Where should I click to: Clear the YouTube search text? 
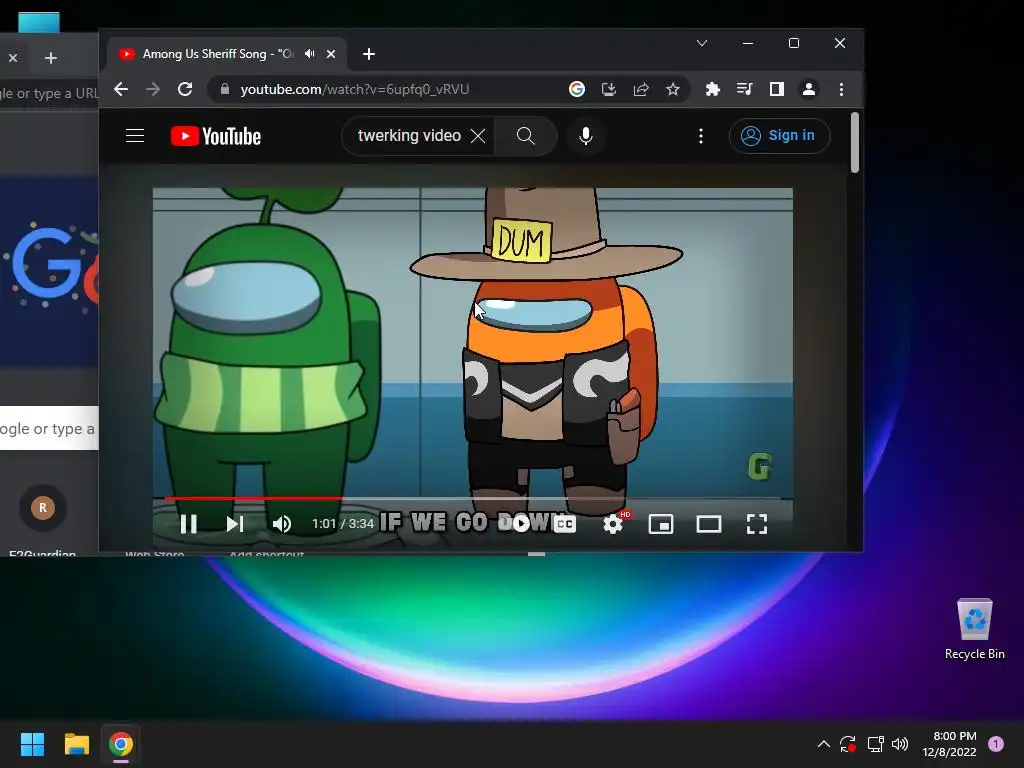[478, 136]
